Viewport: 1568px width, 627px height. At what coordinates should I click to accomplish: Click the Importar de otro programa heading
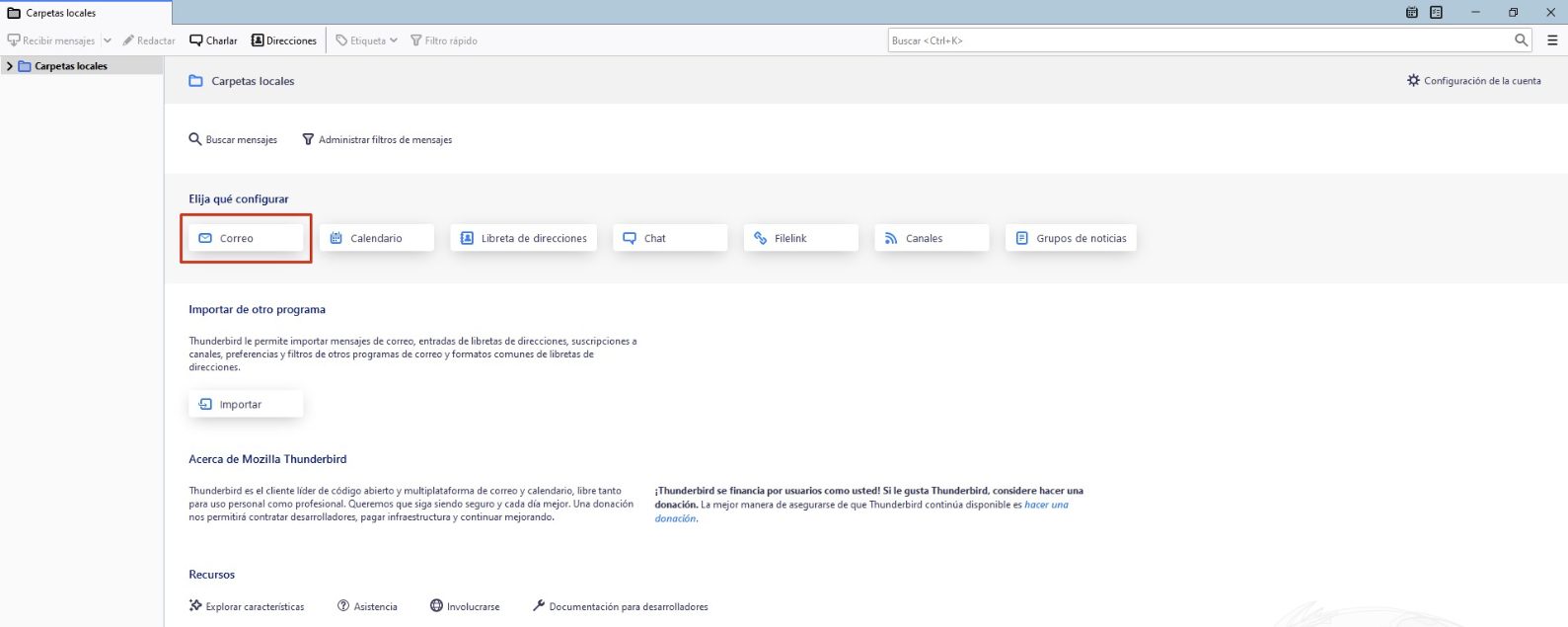tap(257, 309)
